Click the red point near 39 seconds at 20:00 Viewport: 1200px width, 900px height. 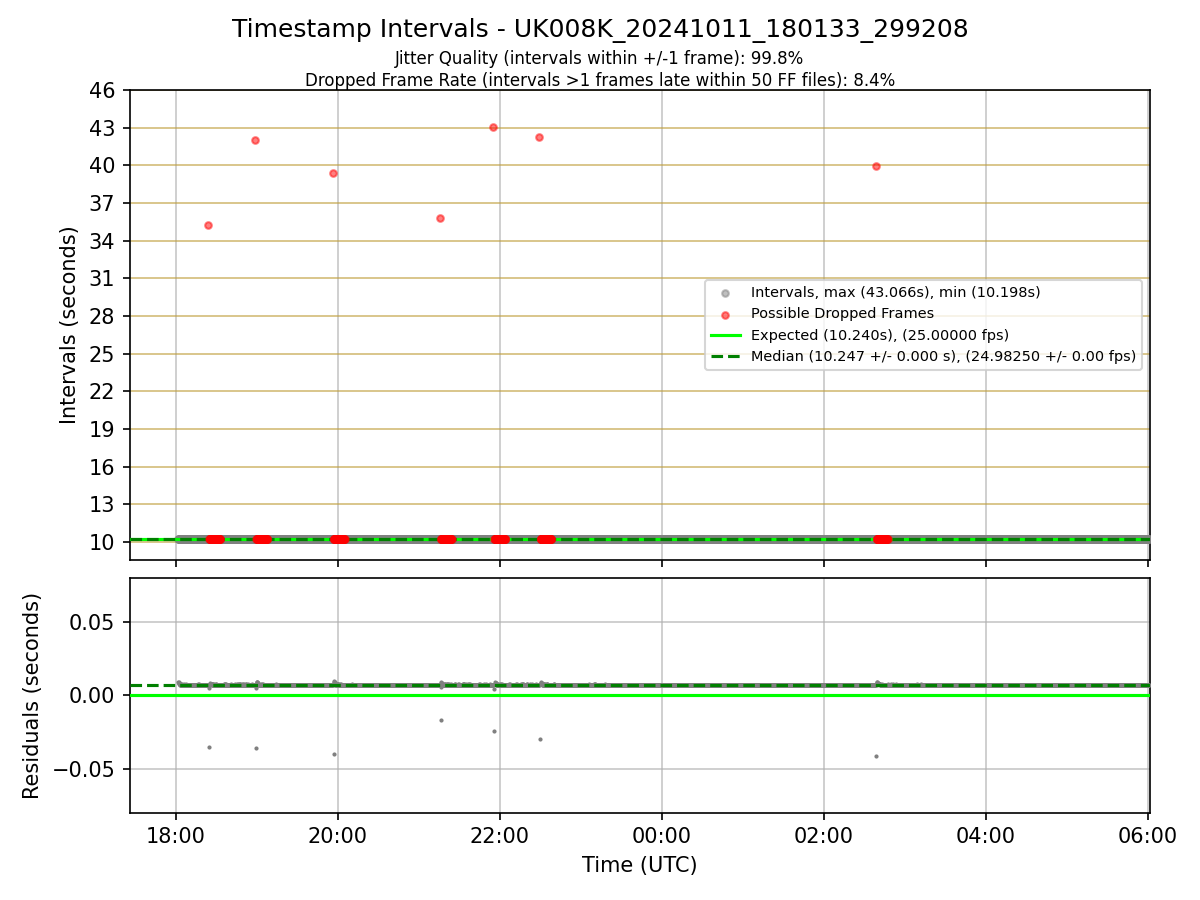(x=333, y=173)
